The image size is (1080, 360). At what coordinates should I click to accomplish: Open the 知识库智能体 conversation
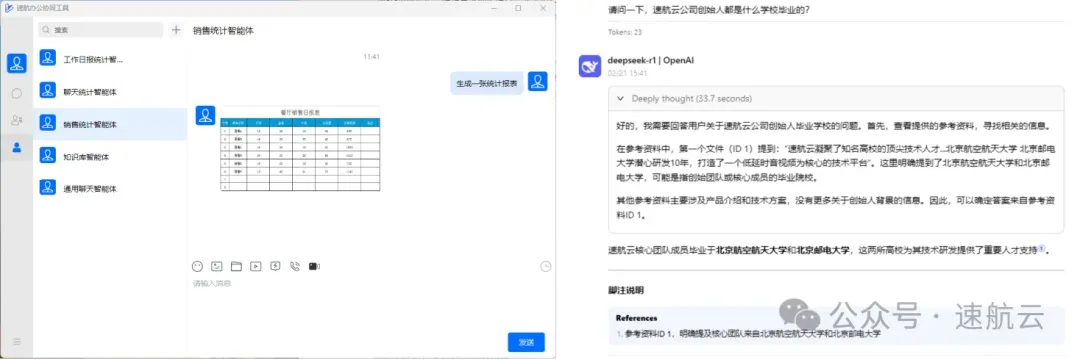point(110,156)
